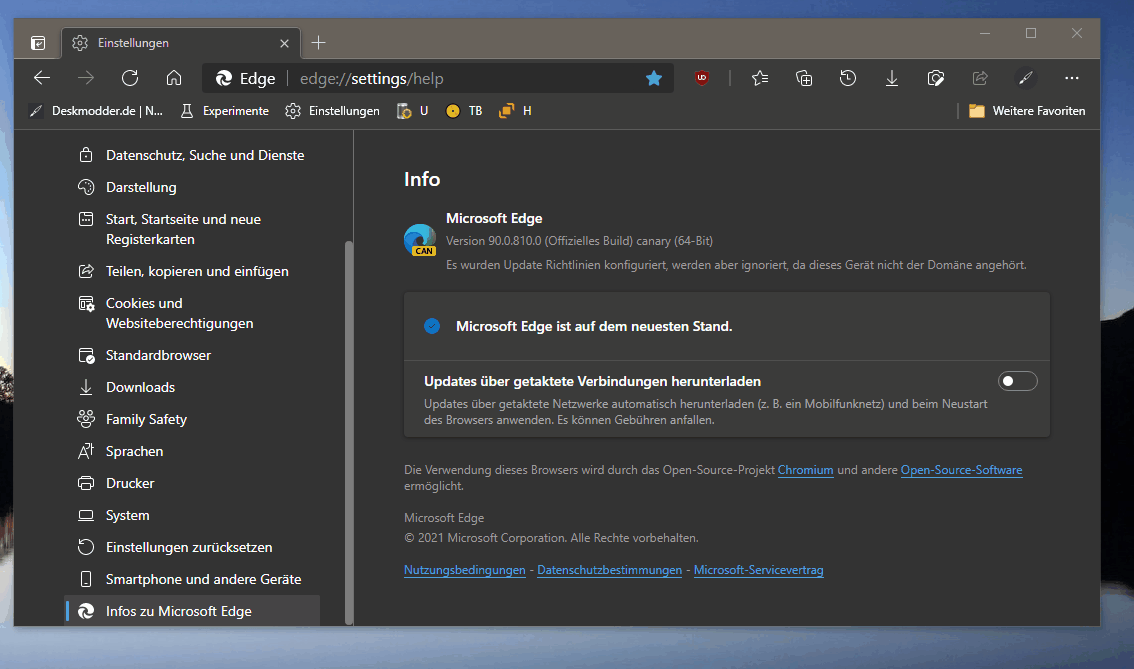The image size is (1134, 669).
Task: Open Datenschutz, Suche und Dienste settings
Action: 192,155
